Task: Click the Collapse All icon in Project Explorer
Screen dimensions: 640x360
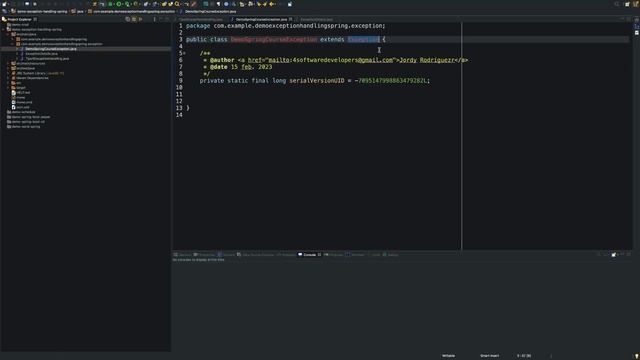Action: tap(128, 19)
